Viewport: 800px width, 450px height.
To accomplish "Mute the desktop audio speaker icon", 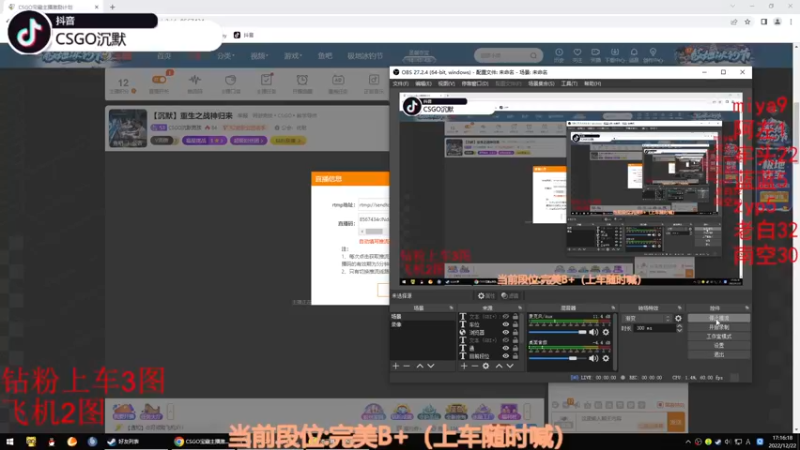I will click(x=593, y=358).
